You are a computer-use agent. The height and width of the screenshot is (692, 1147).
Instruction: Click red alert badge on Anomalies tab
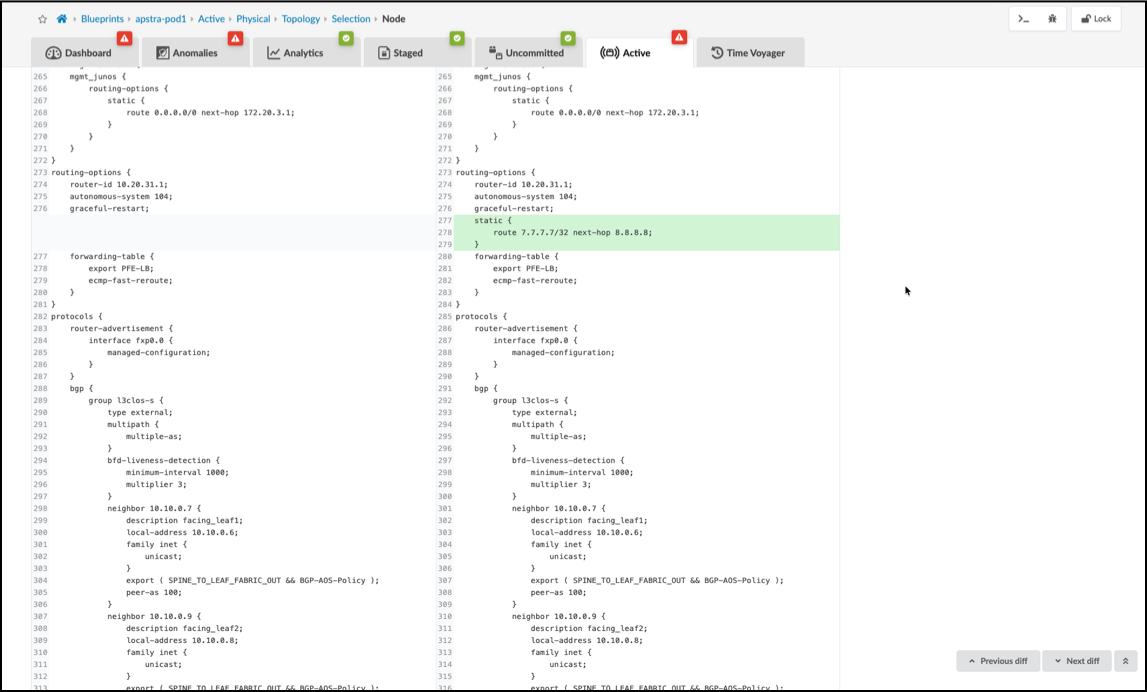(x=235, y=38)
